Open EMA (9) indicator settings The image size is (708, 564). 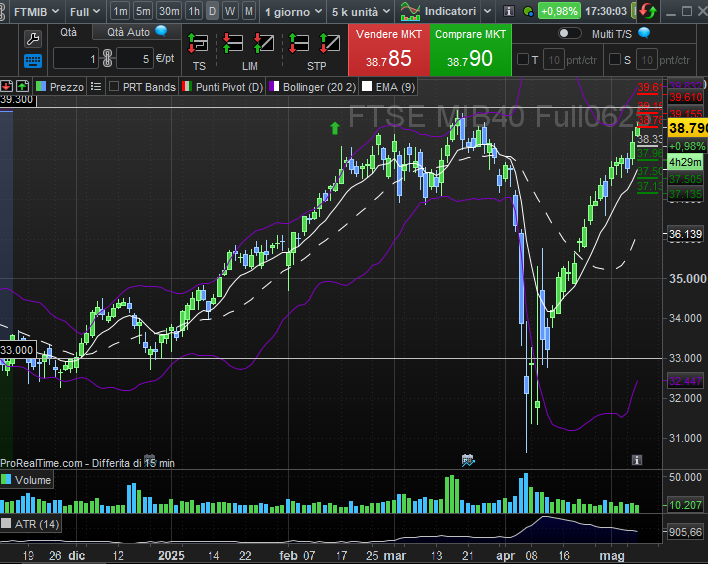click(395, 87)
